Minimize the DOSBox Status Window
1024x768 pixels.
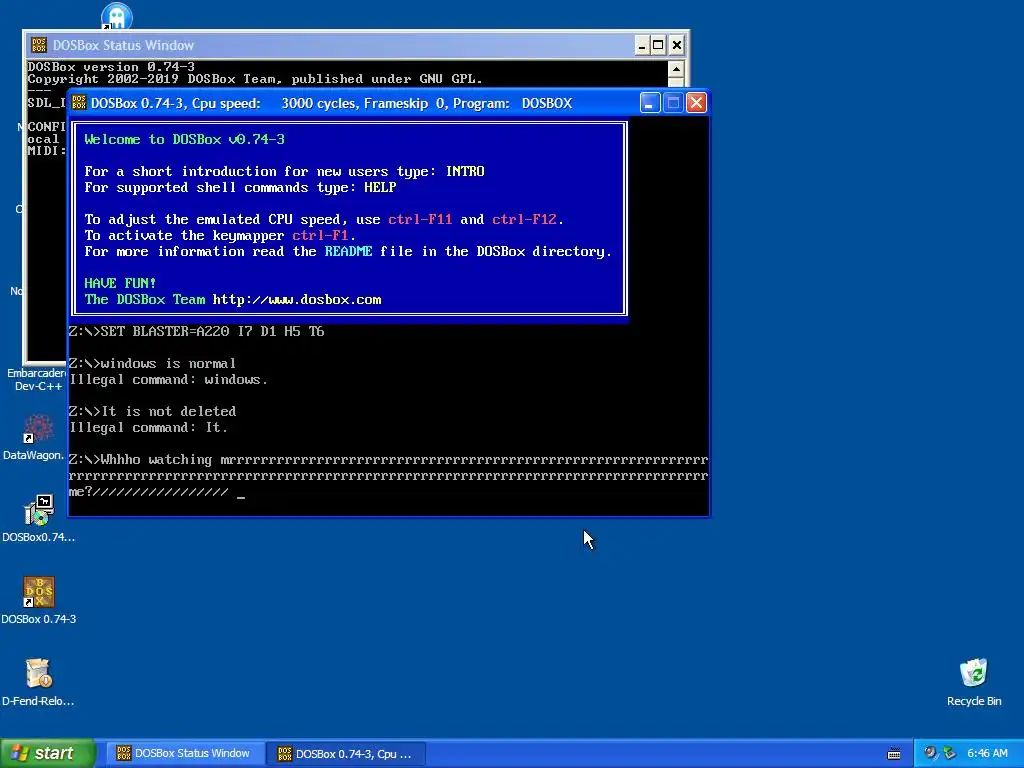pyautogui.click(x=642, y=45)
